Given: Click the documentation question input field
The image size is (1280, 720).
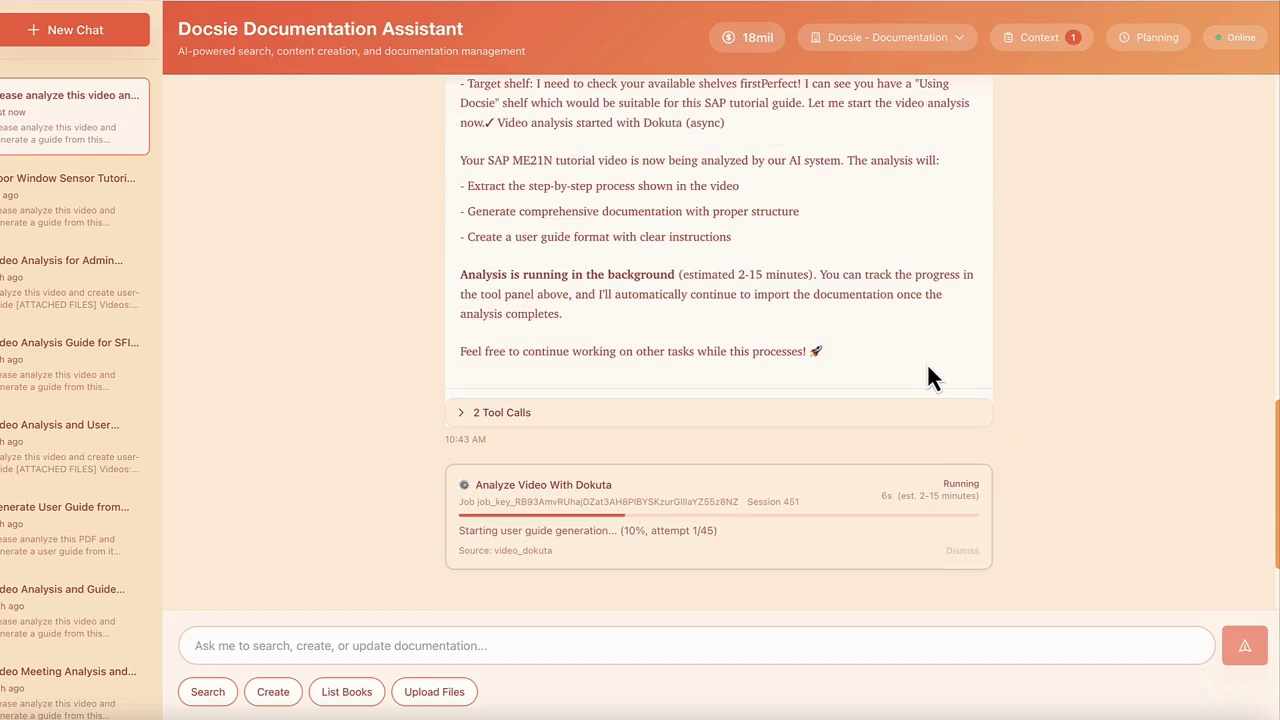Looking at the screenshot, I should (696, 645).
